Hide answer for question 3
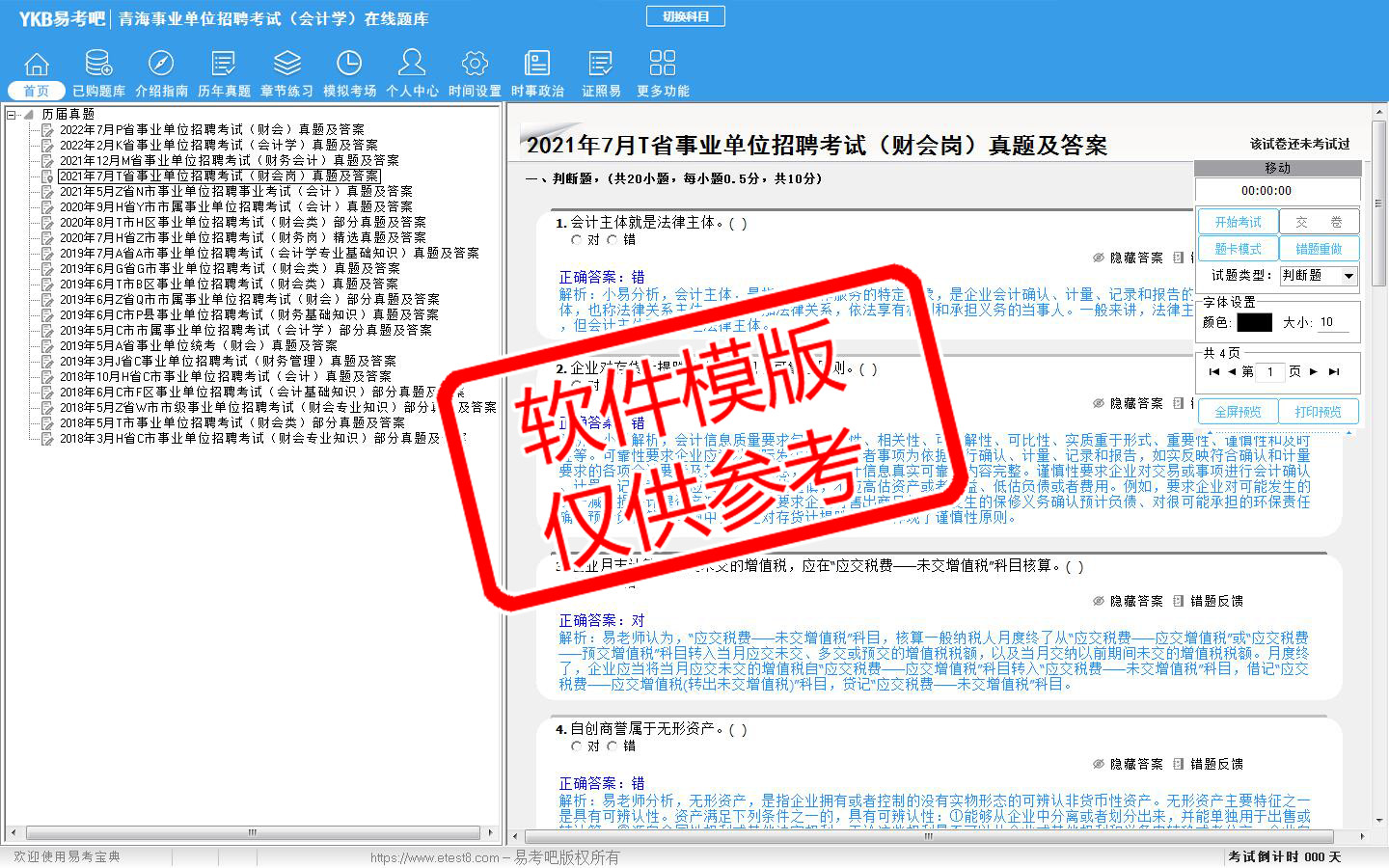The width and height of the screenshot is (1389, 868). 1128,601
